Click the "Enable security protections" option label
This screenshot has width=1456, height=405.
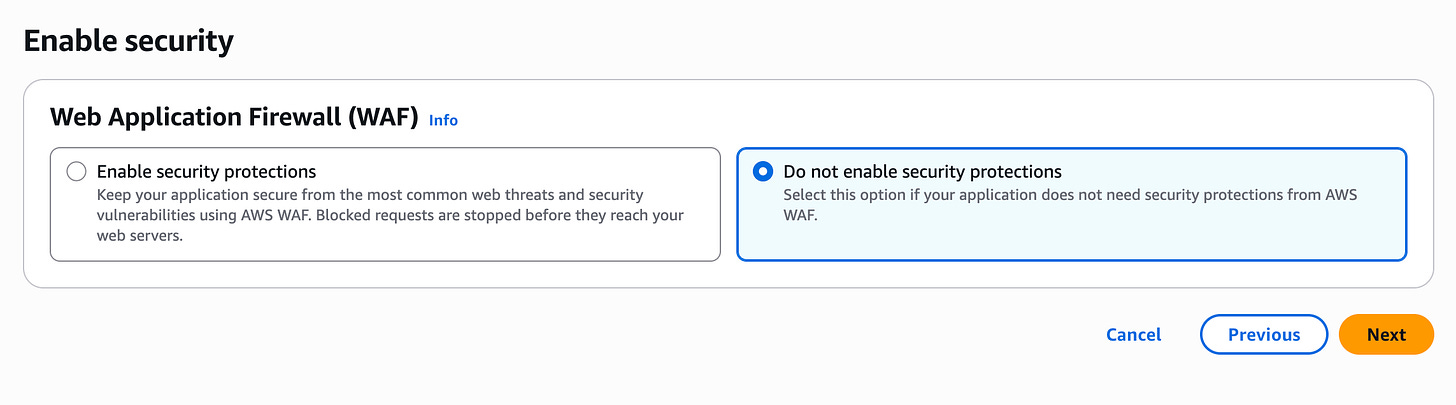click(x=206, y=172)
